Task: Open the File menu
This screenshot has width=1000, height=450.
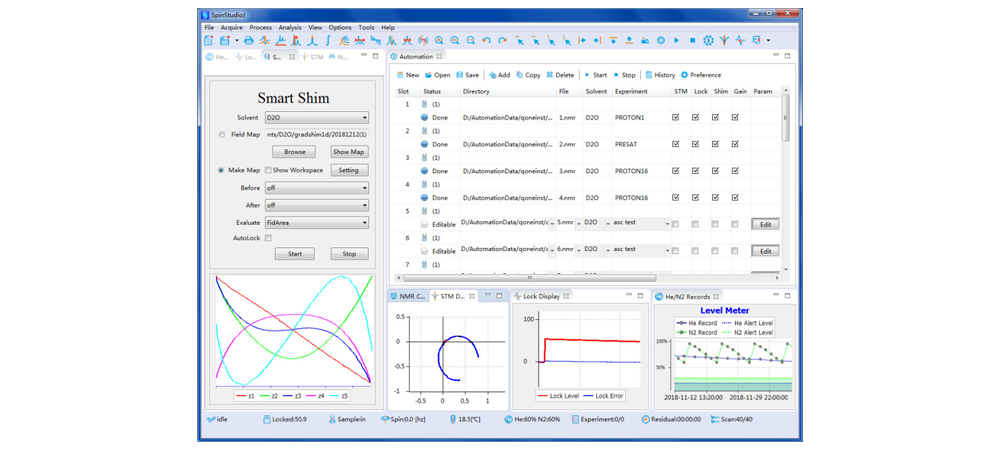Action: coord(209,27)
